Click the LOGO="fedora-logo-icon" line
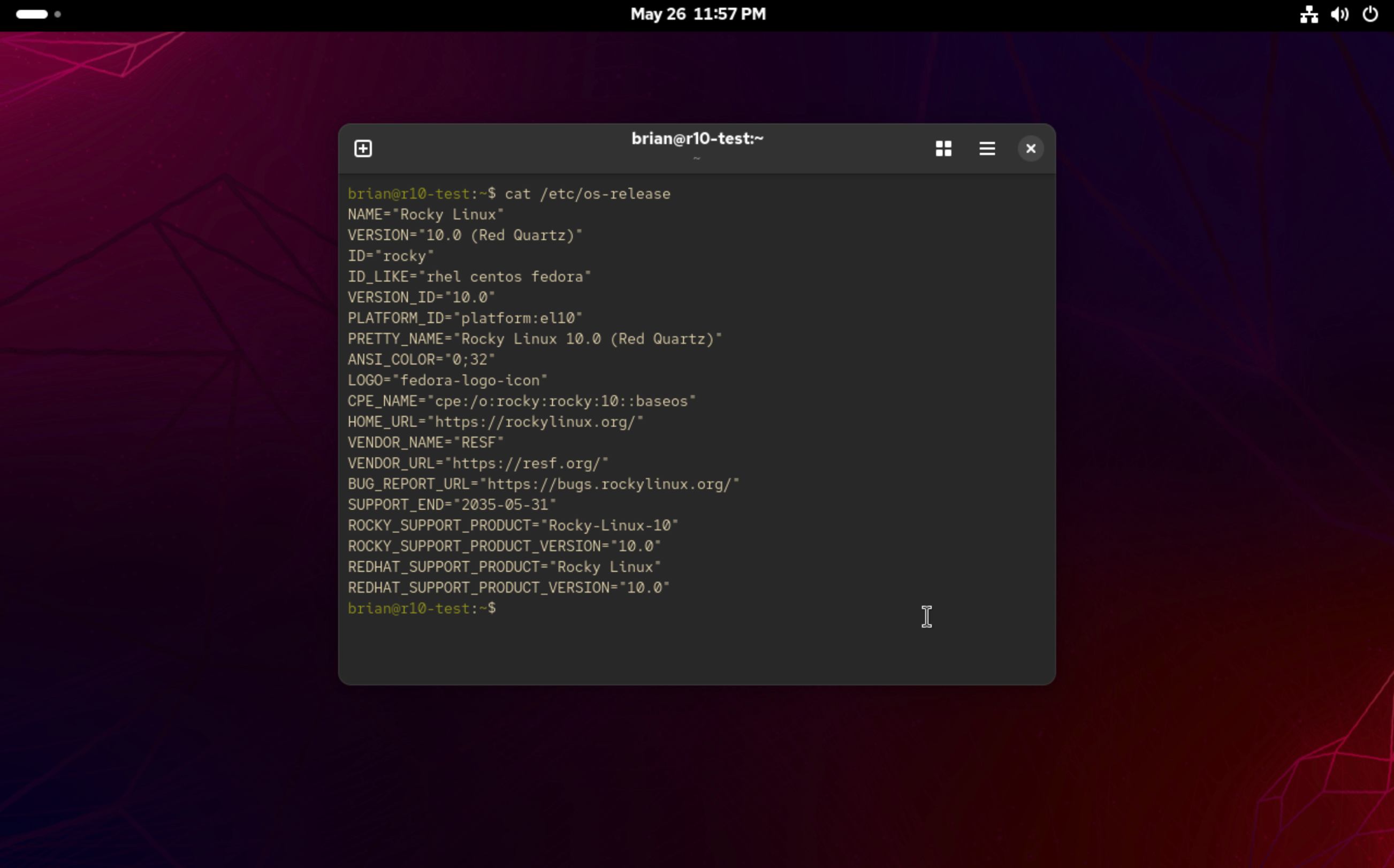This screenshot has width=1394, height=868. pyautogui.click(x=447, y=380)
